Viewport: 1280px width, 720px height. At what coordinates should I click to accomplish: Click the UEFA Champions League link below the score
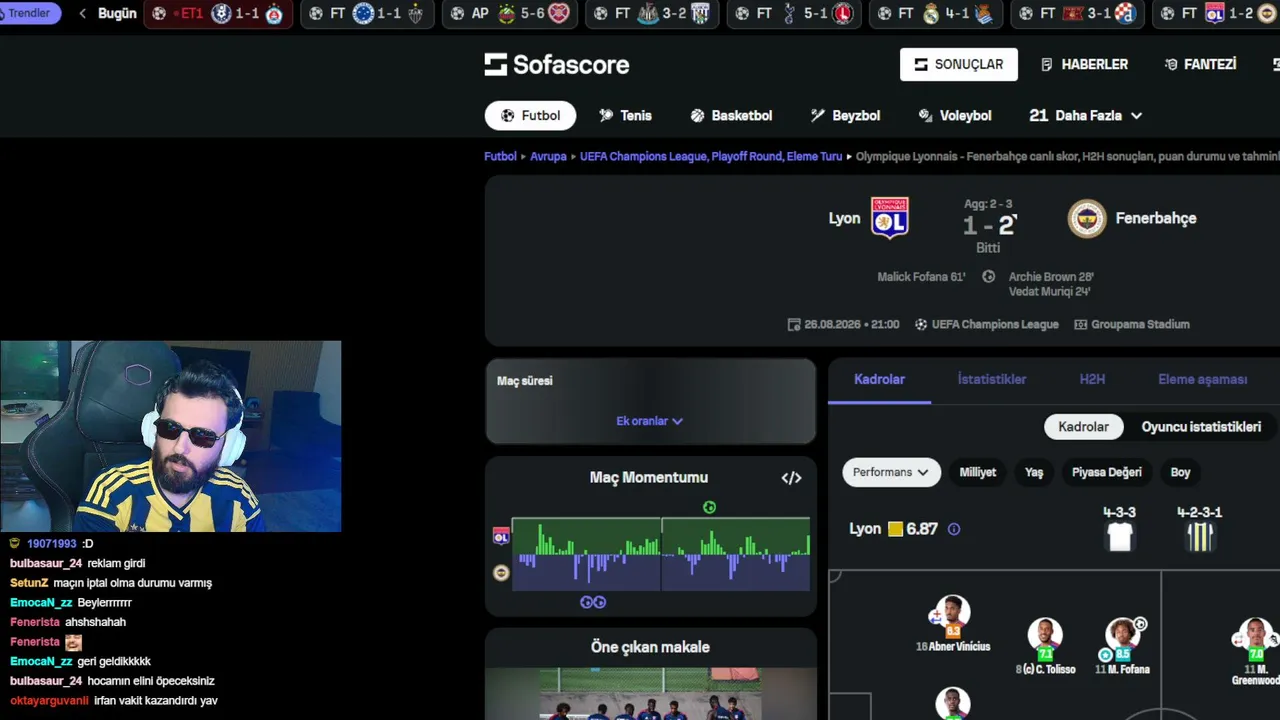point(995,325)
